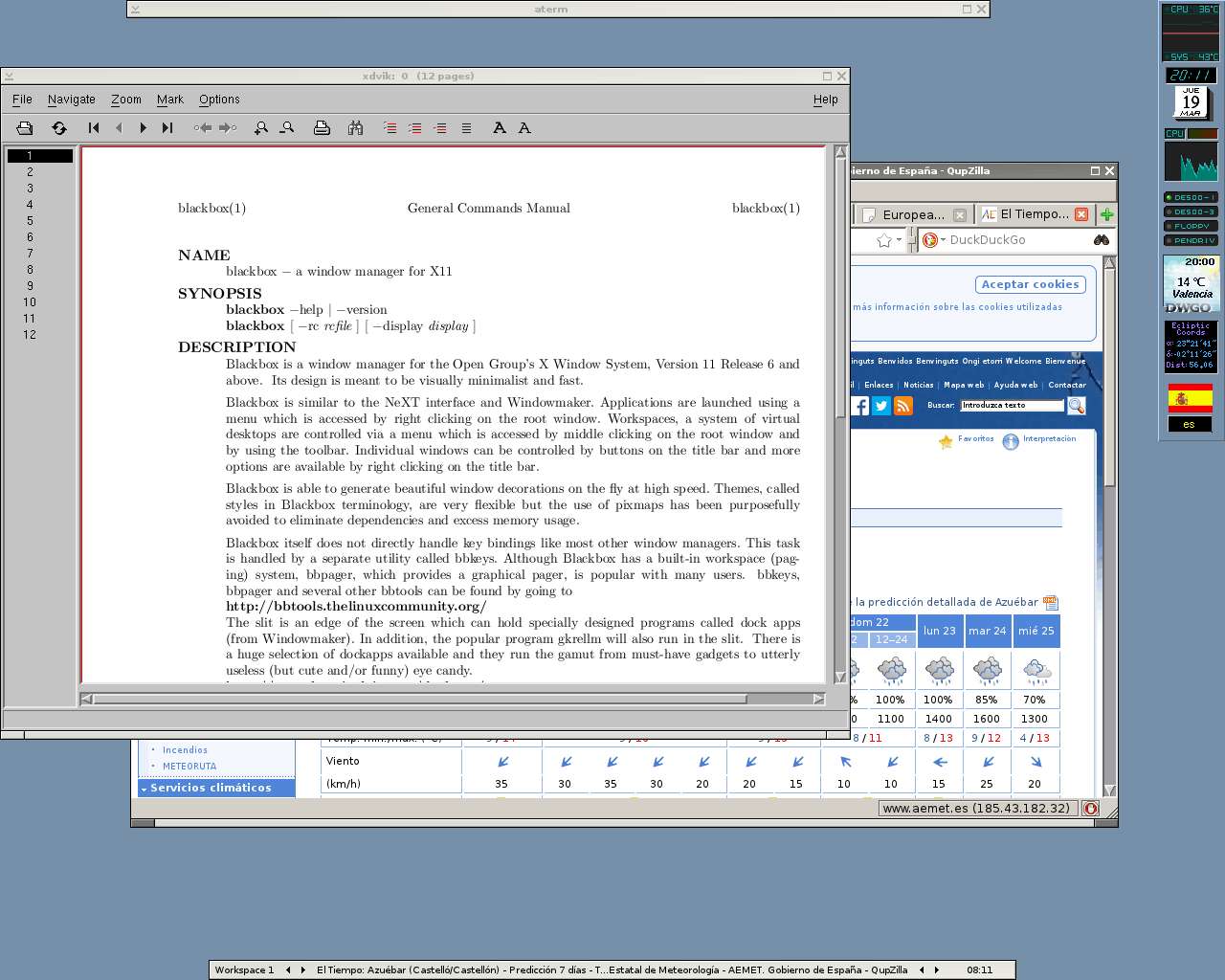This screenshot has height=980, width=1225.
Task: Bookmark page with the star icon in QupZilla
Action: pyautogui.click(x=884, y=240)
